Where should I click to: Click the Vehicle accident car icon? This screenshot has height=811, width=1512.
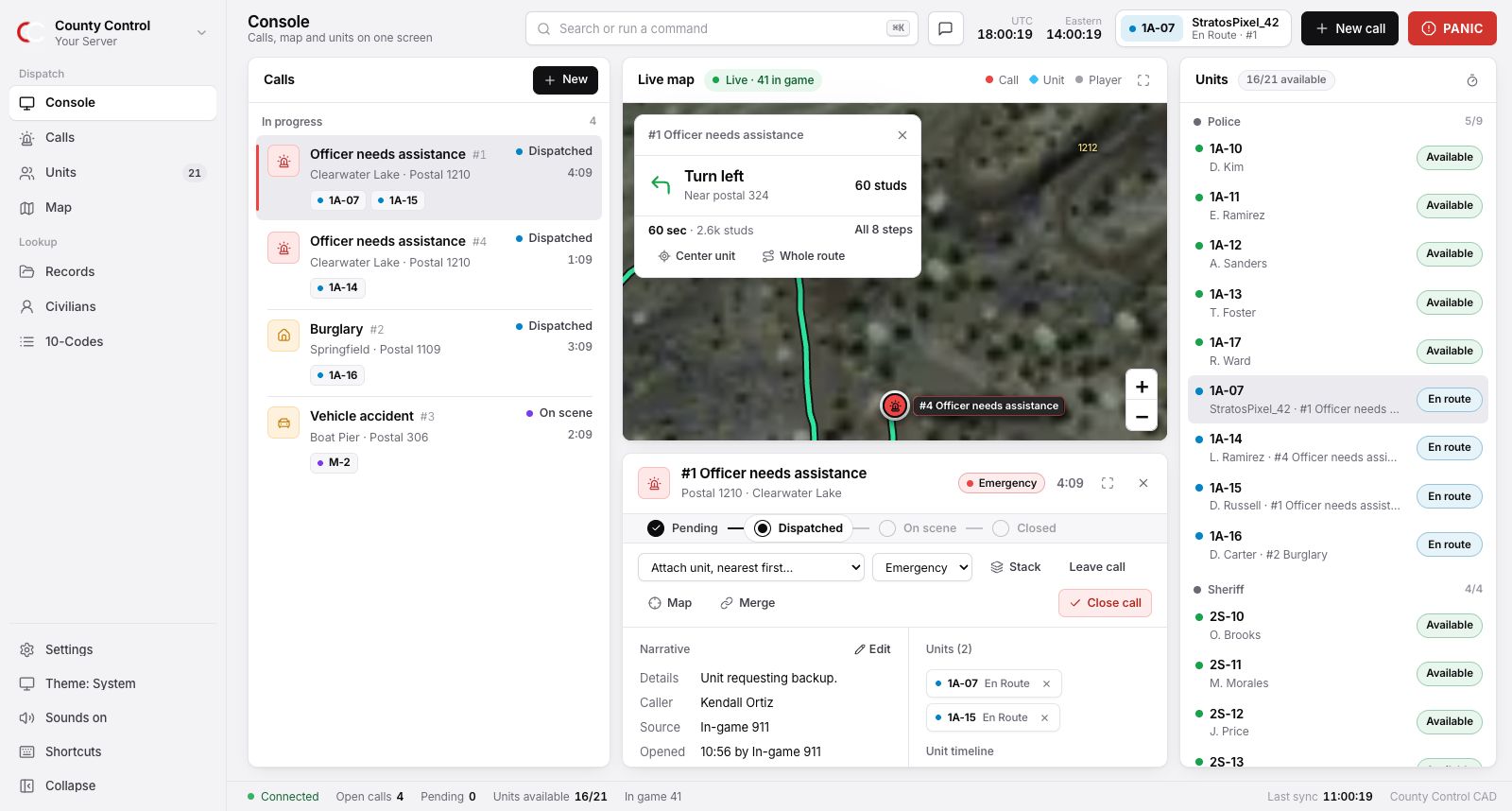tap(283, 423)
